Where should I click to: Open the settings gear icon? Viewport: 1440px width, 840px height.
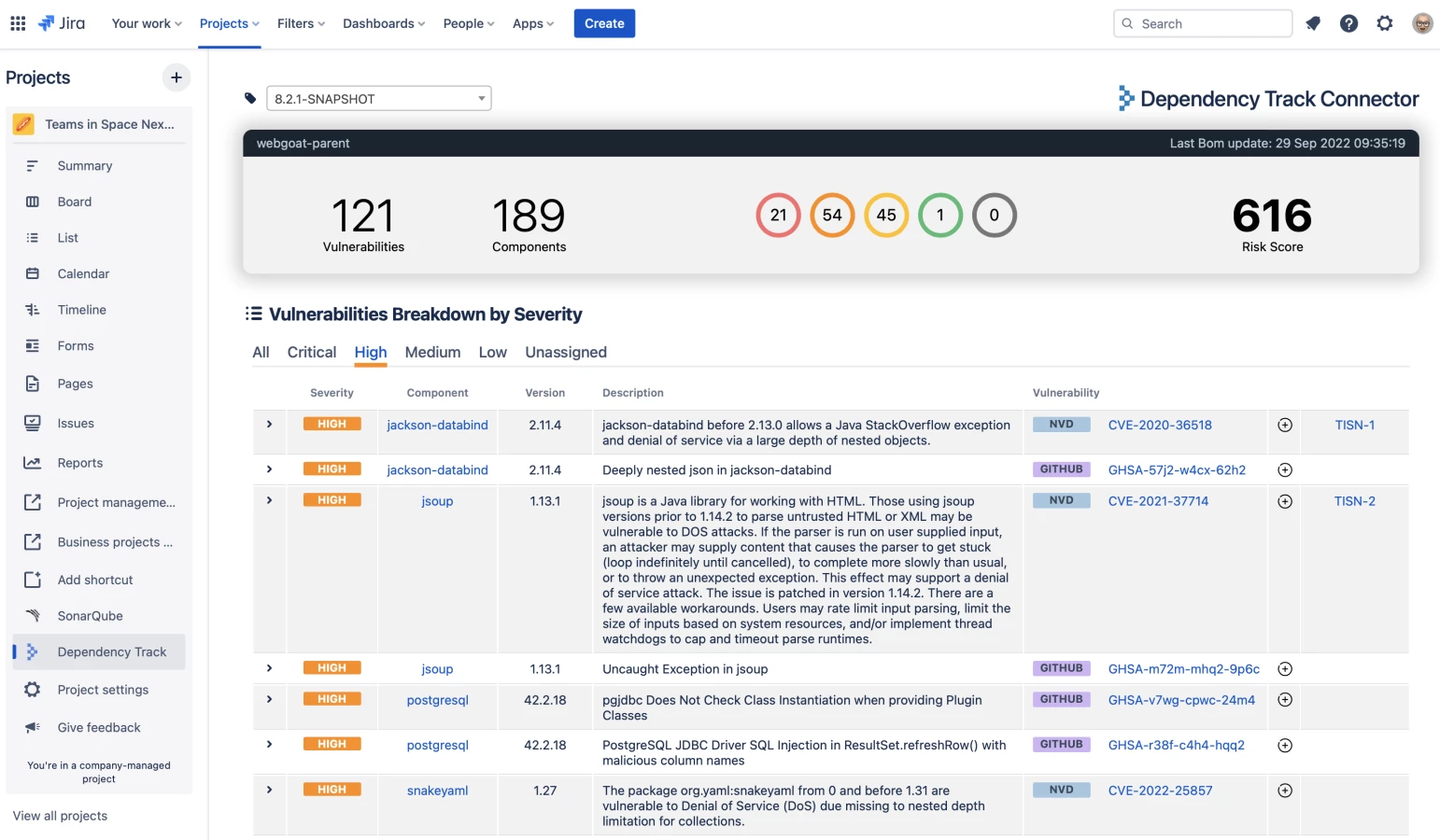1385,23
